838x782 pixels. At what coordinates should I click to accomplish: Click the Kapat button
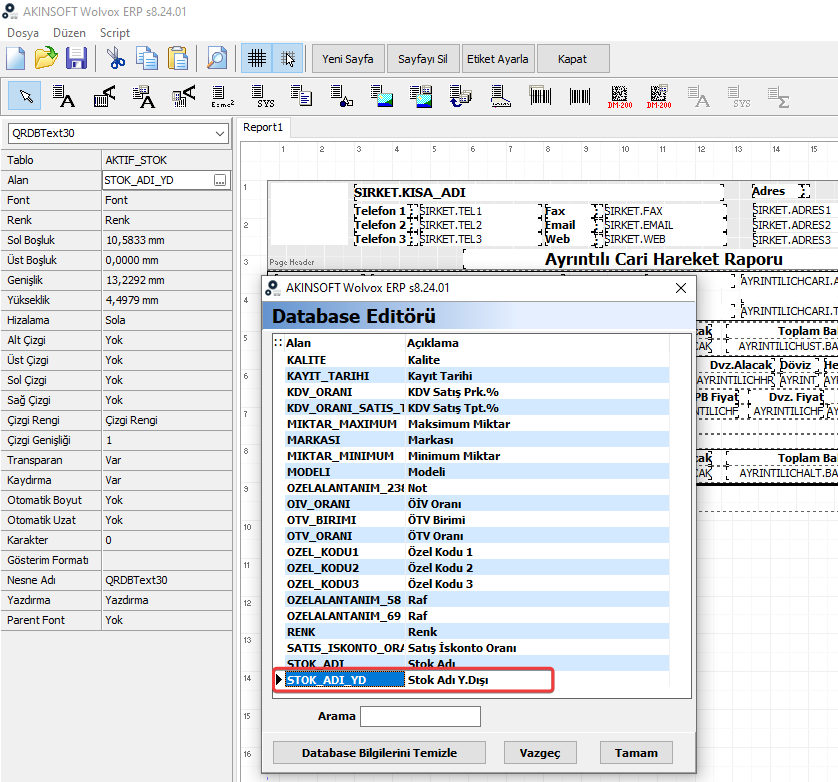[x=572, y=58]
